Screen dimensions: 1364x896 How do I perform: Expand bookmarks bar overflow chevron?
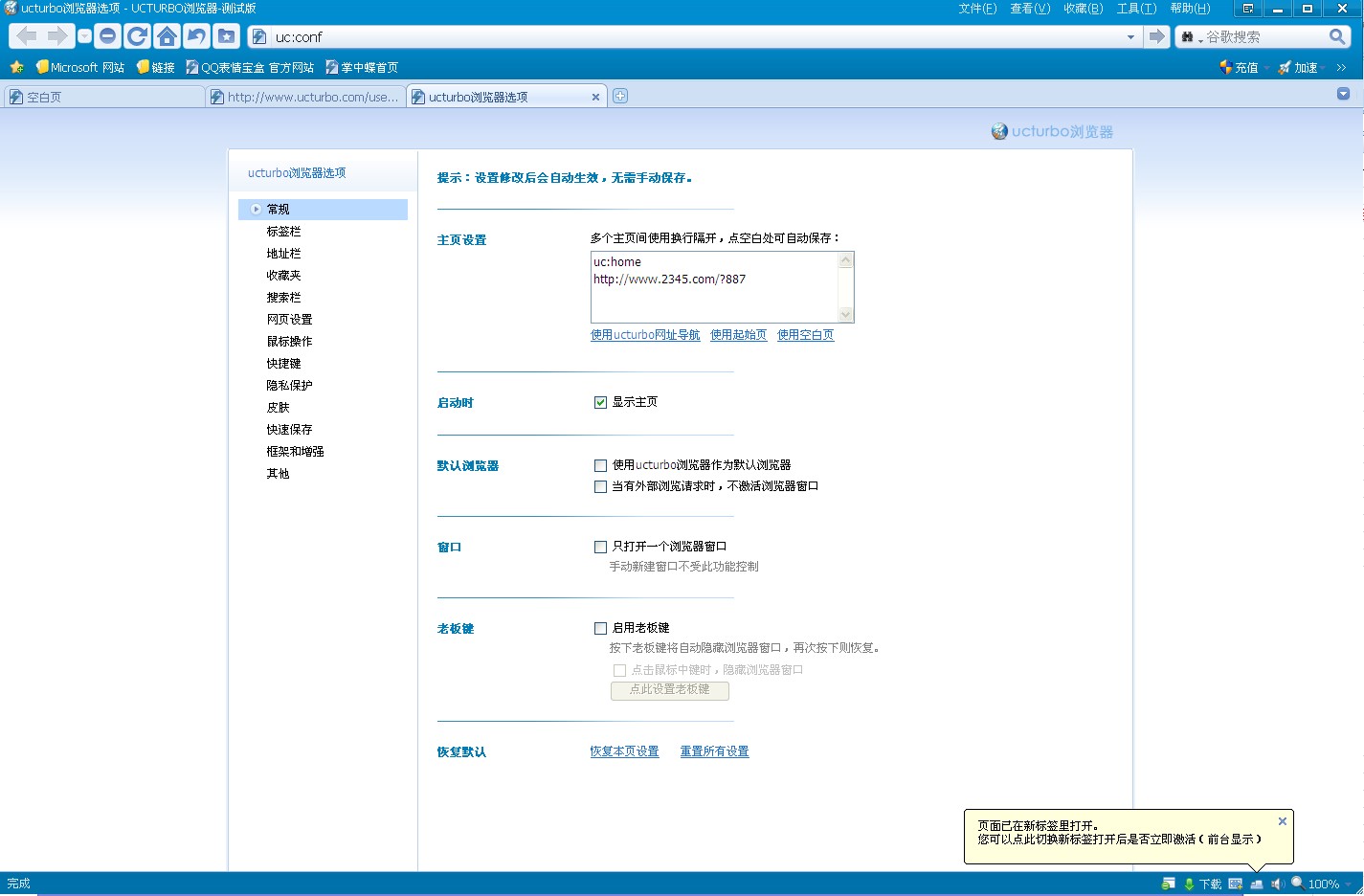click(x=1341, y=67)
